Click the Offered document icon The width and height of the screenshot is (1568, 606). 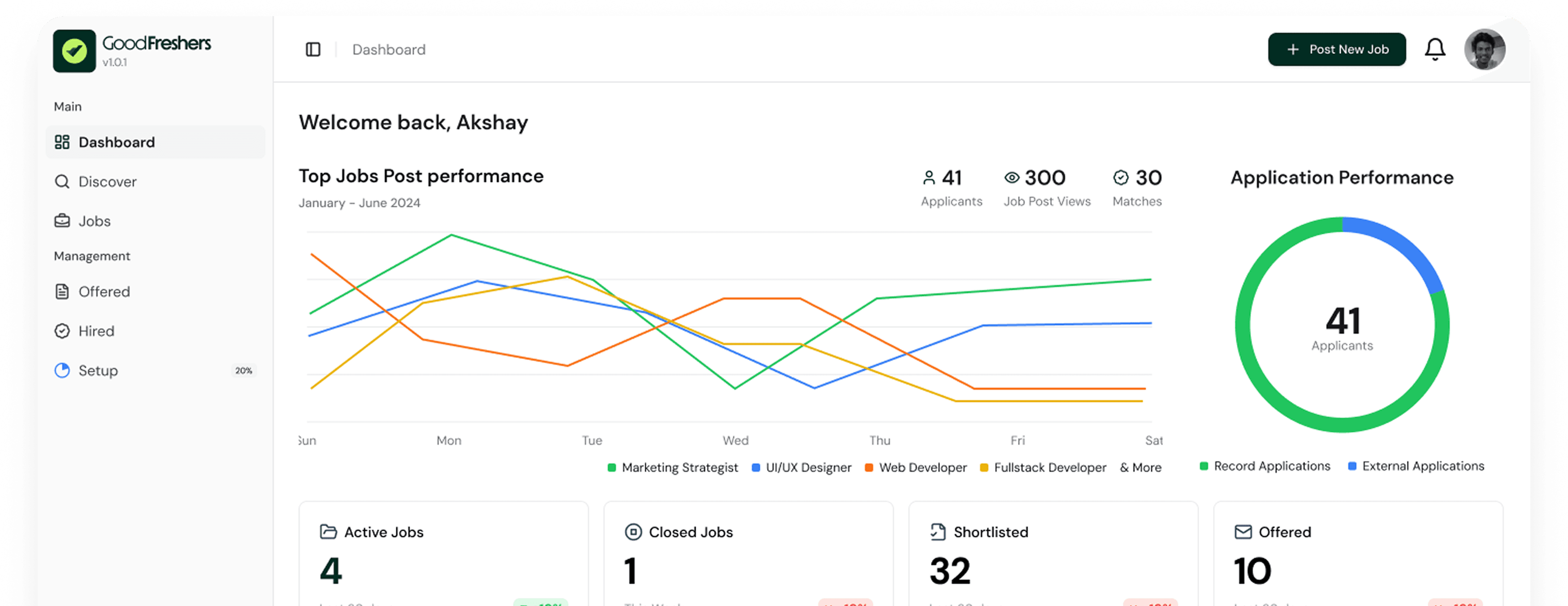click(x=62, y=292)
